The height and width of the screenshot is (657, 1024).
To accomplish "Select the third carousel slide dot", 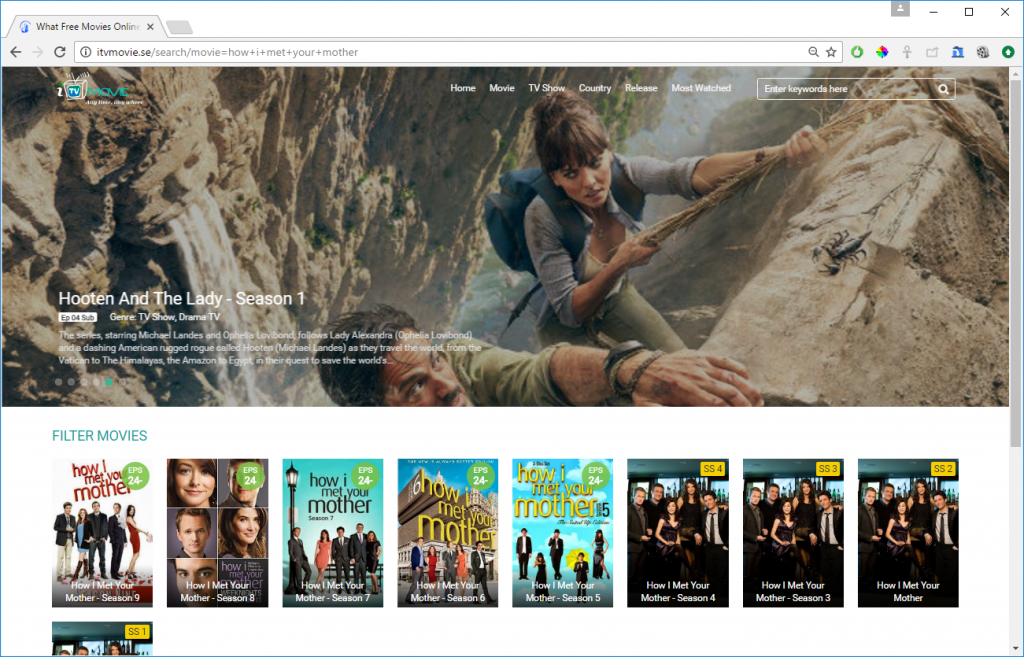I will click(x=84, y=382).
